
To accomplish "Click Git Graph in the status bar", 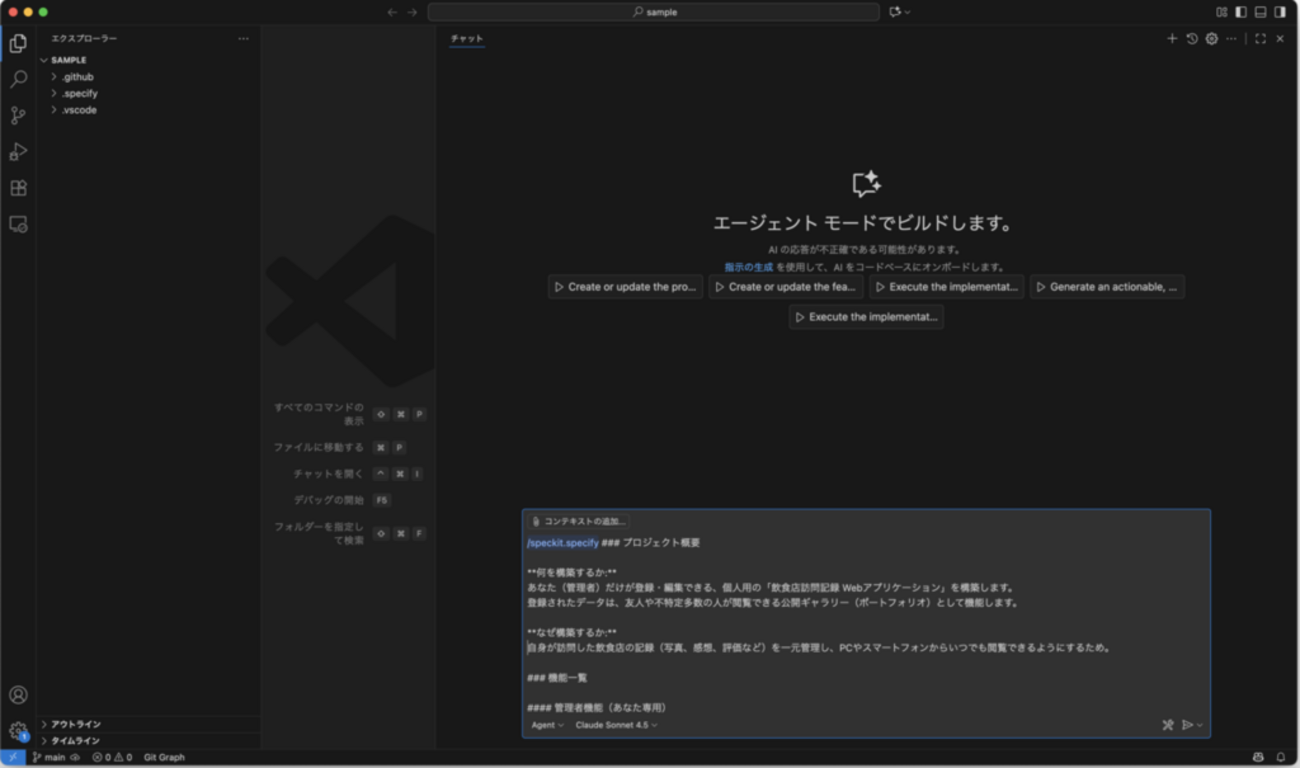I will [x=163, y=757].
